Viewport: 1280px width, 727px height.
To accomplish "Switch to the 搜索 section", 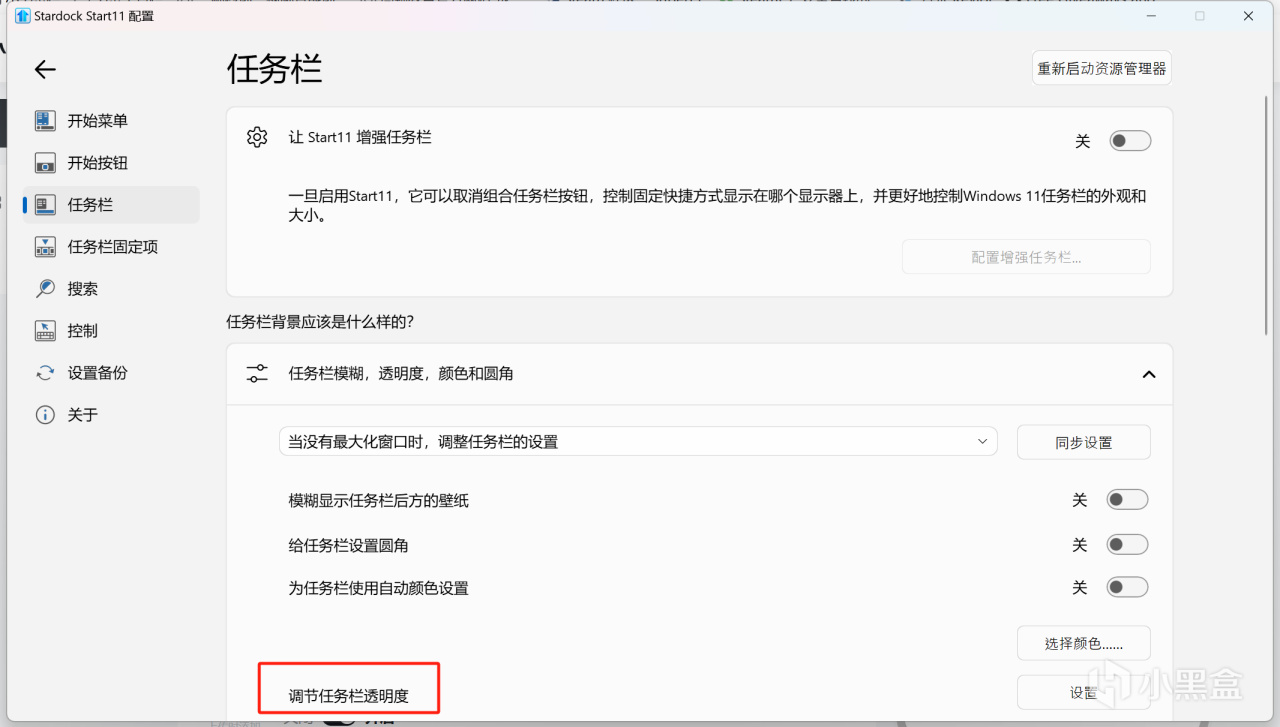I will coord(111,289).
